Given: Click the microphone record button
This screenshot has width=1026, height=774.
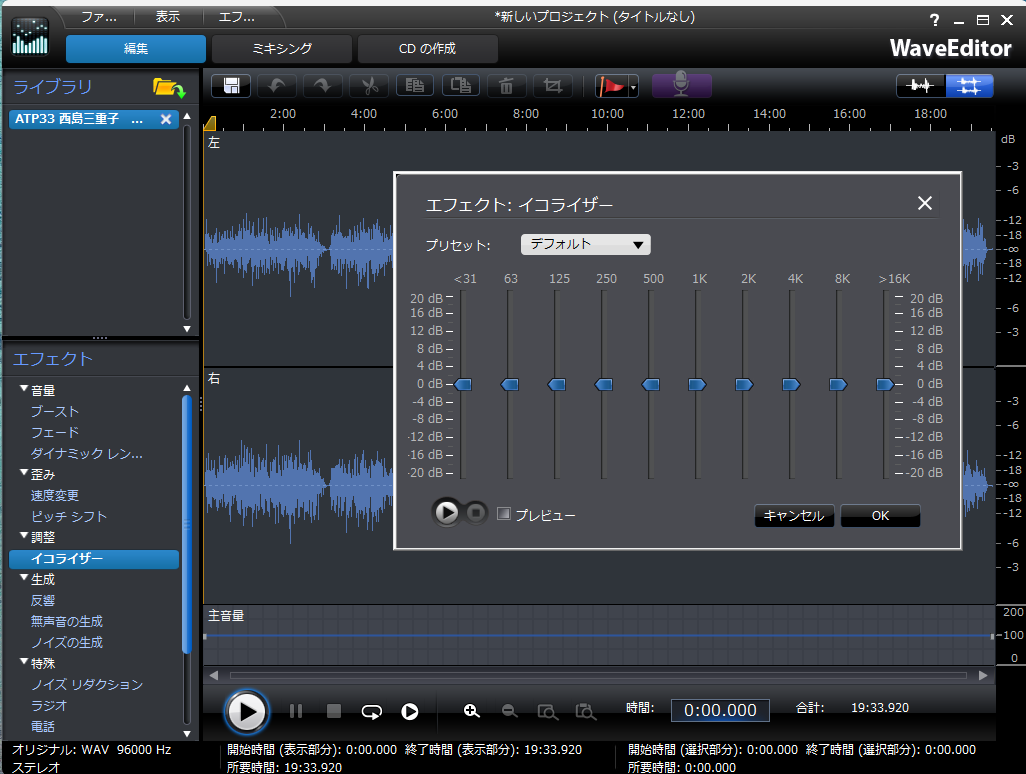Looking at the screenshot, I should coord(681,86).
